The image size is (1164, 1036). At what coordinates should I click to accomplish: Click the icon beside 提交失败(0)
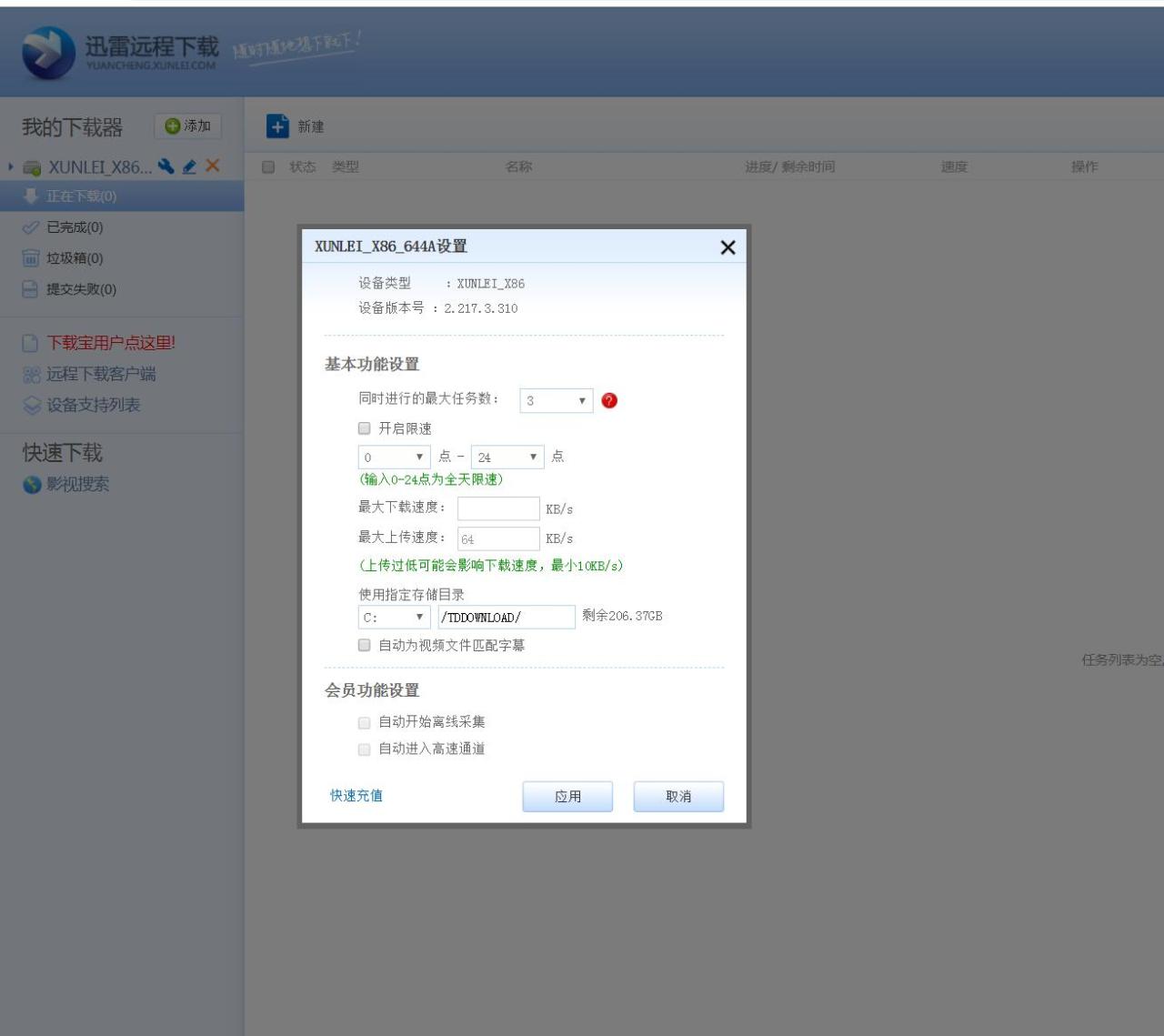tap(31, 289)
